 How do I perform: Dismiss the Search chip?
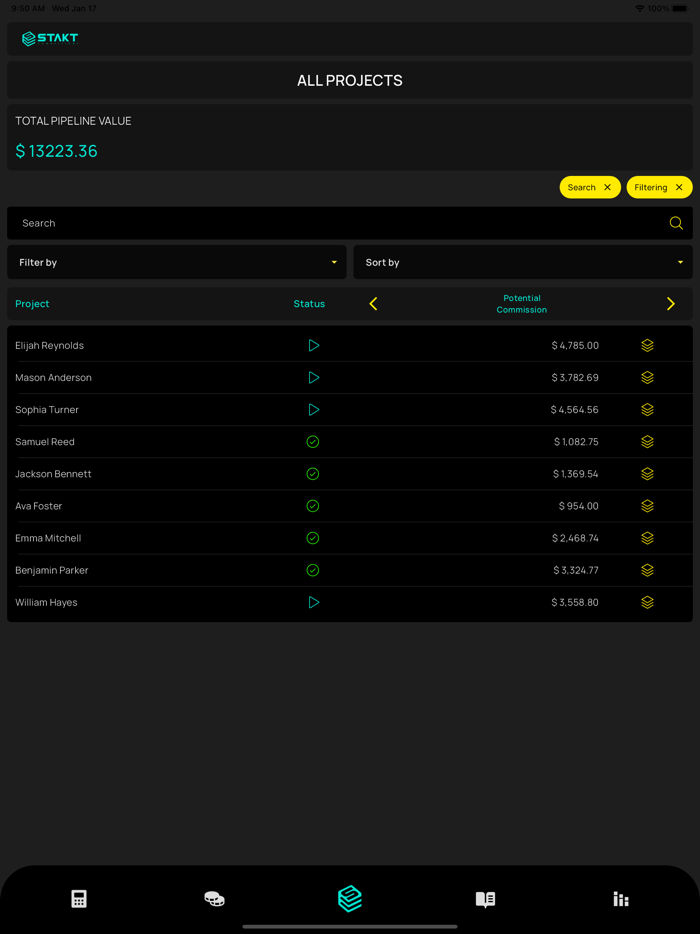(608, 187)
